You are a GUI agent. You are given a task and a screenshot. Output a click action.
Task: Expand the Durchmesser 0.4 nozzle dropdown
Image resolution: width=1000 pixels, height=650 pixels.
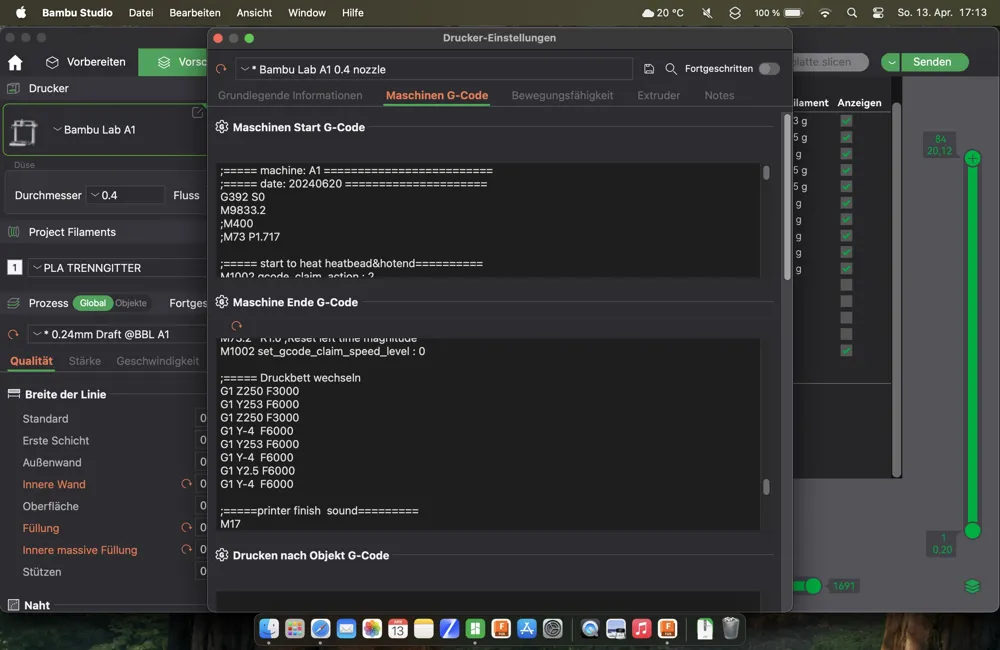click(x=125, y=195)
